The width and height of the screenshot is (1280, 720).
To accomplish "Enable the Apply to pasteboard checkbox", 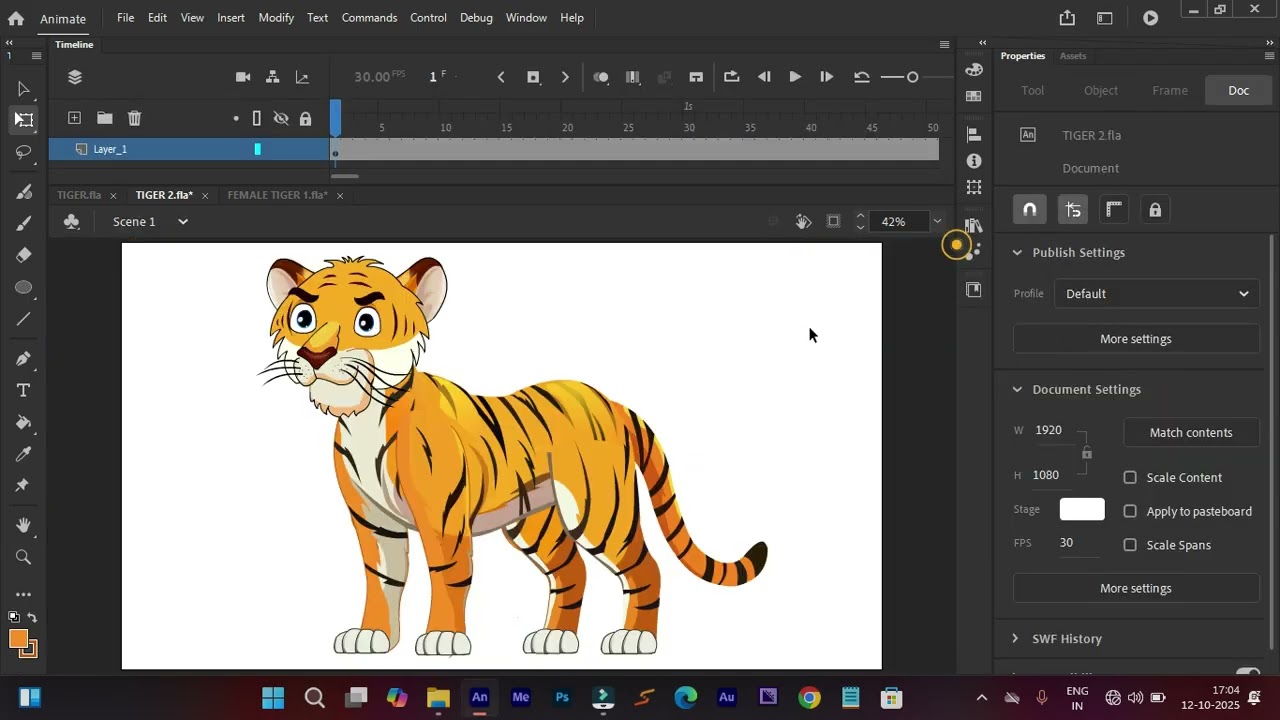I will pos(1130,511).
